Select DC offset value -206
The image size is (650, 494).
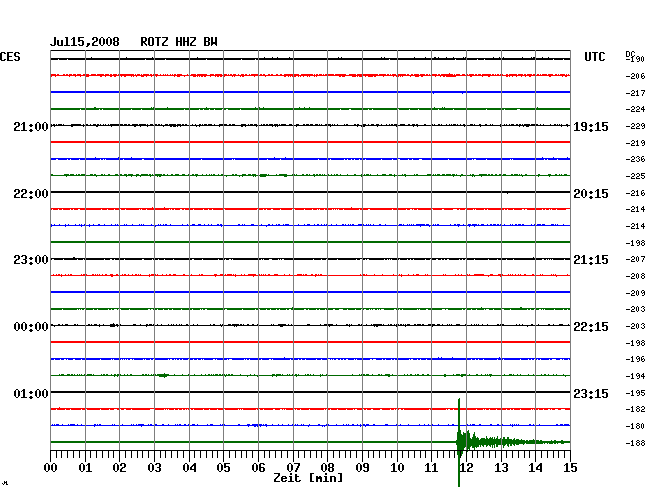[635, 76]
